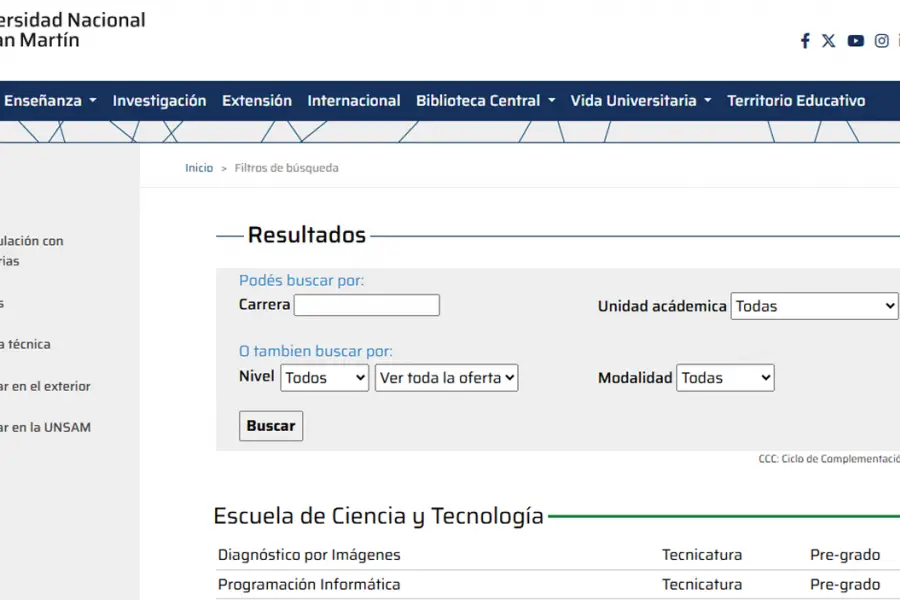The height and width of the screenshot is (600, 900).
Task: Open the Ver toda la oferta dropdown
Action: [x=446, y=378]
